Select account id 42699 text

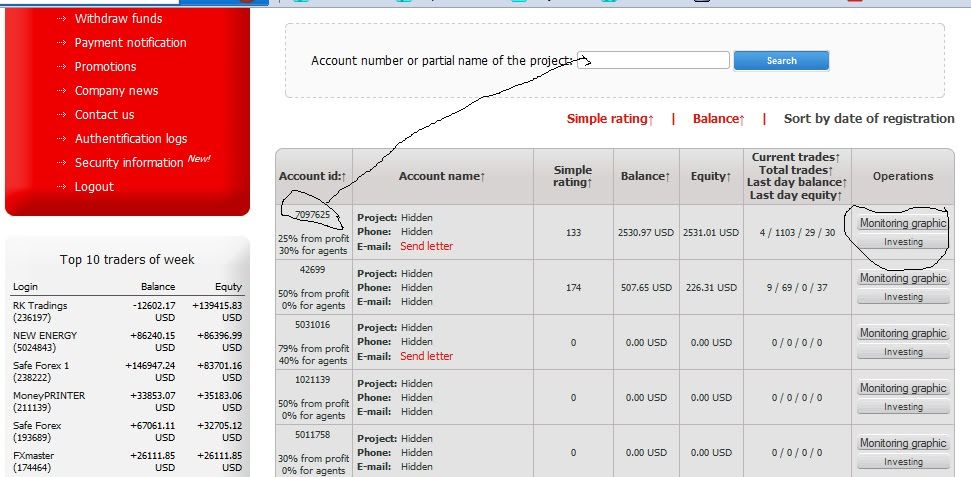click(312, 270)
